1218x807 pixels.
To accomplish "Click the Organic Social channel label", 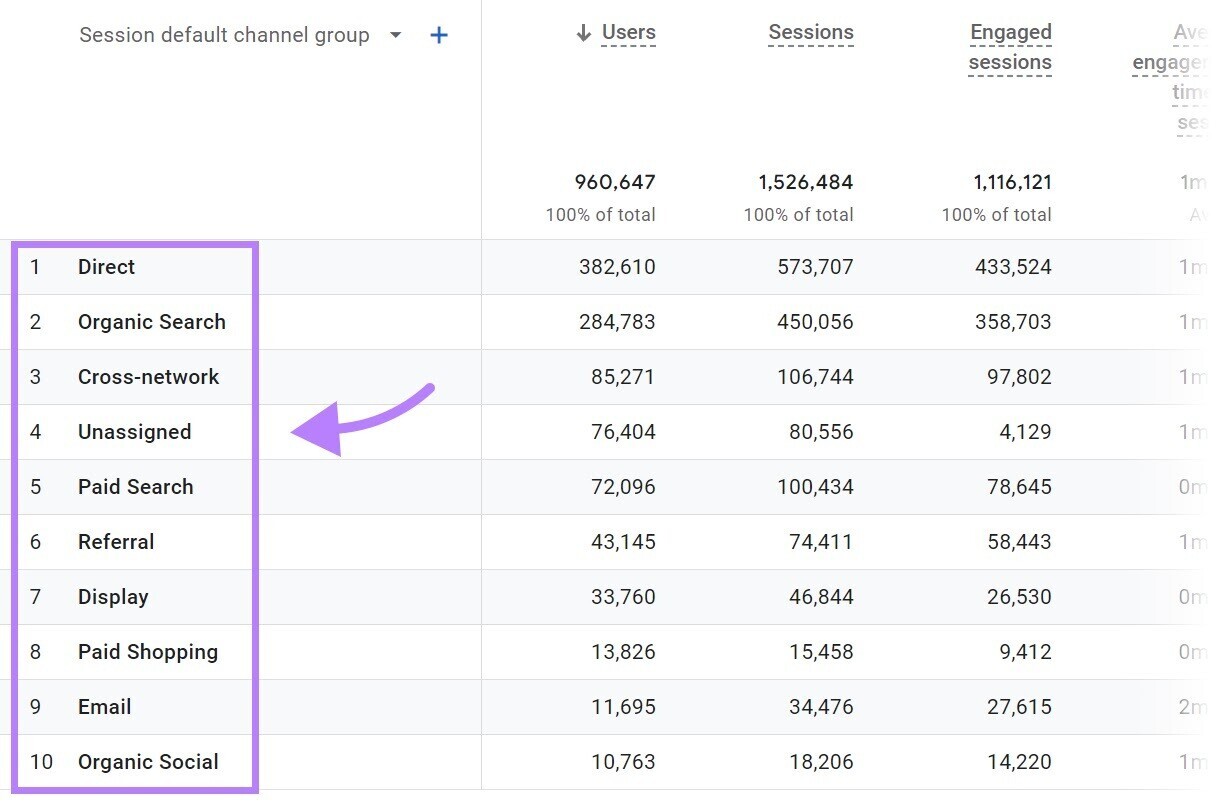I will tap(148, 762).
